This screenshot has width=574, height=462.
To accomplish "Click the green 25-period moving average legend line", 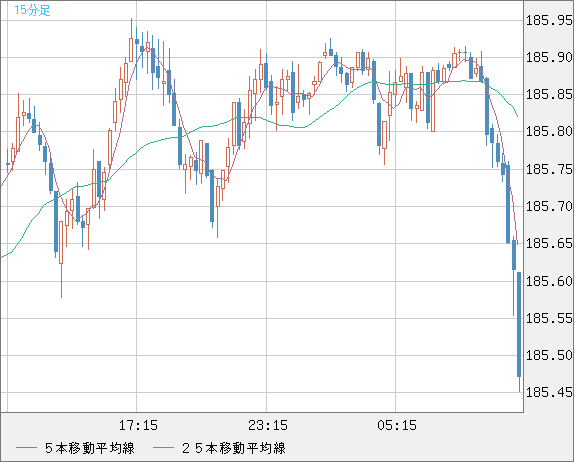I will (163, 448).
